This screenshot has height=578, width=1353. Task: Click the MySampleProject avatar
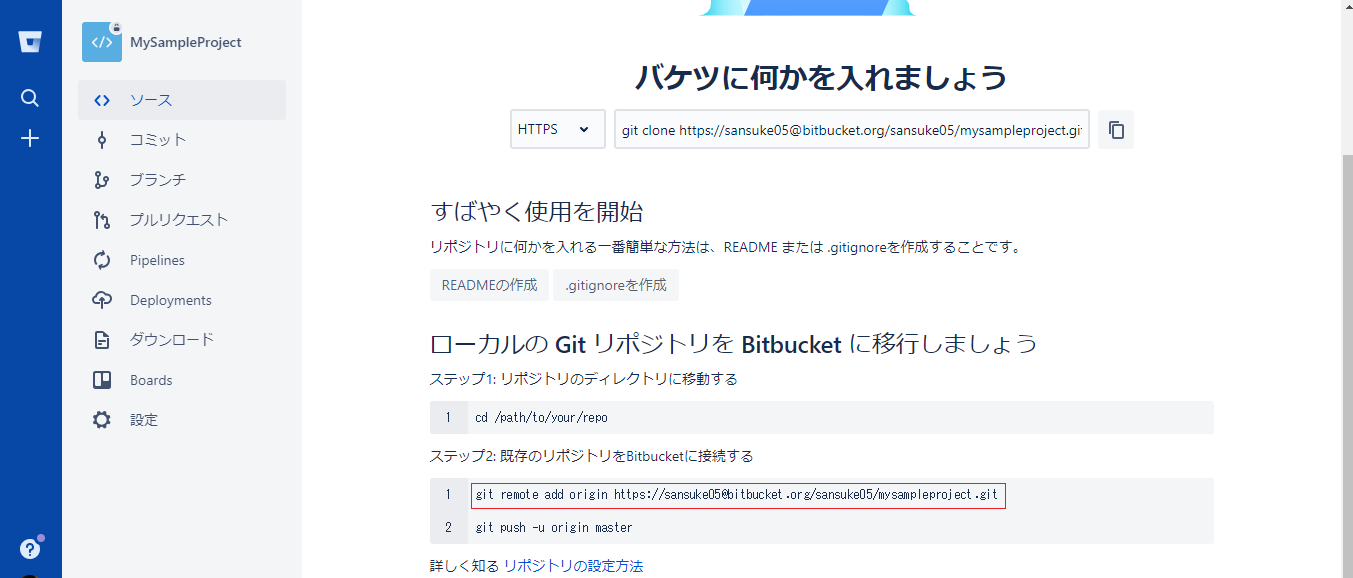click(101, 42)
